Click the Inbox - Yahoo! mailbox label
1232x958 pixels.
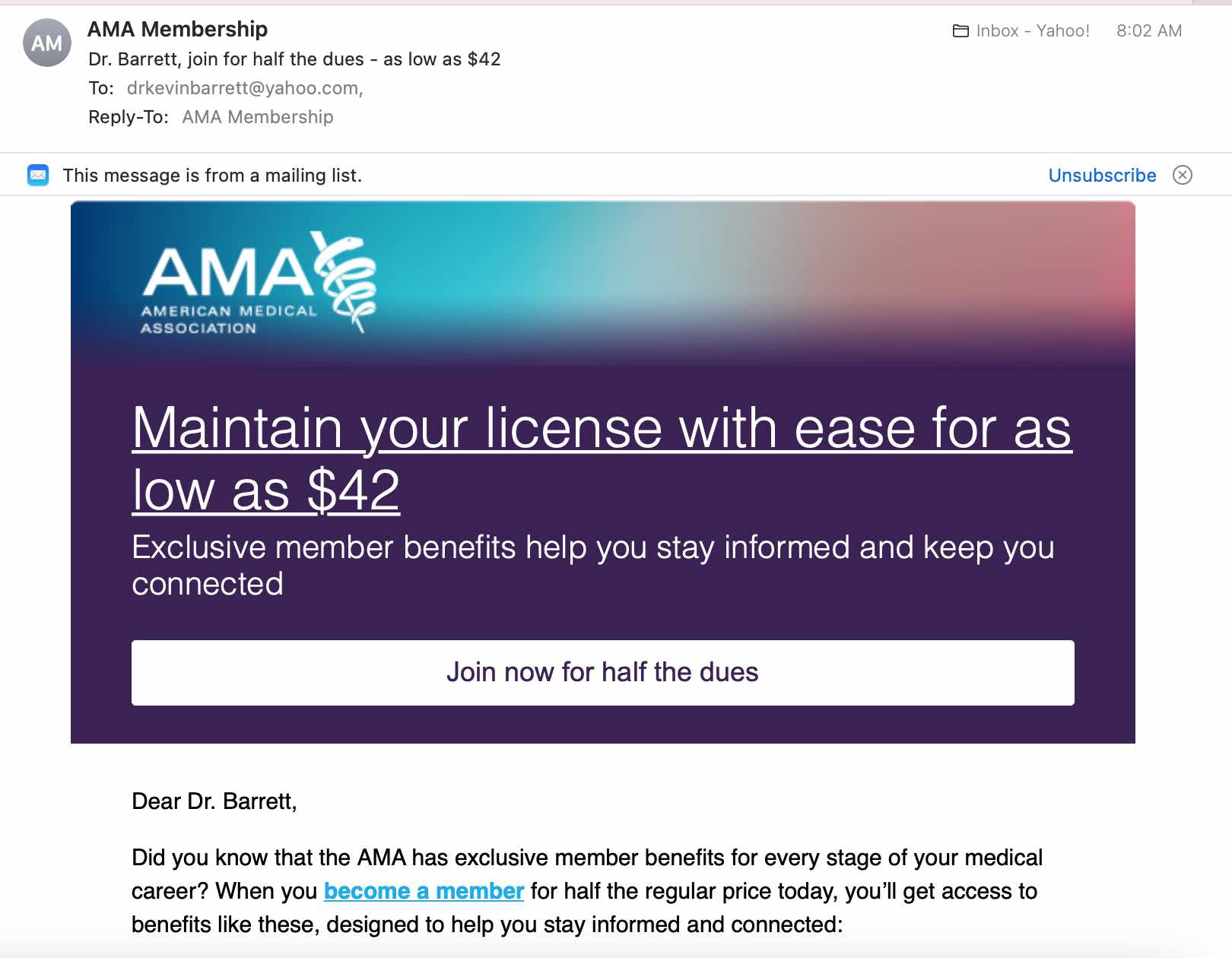pyautogui.click(x=1032, y=31)
